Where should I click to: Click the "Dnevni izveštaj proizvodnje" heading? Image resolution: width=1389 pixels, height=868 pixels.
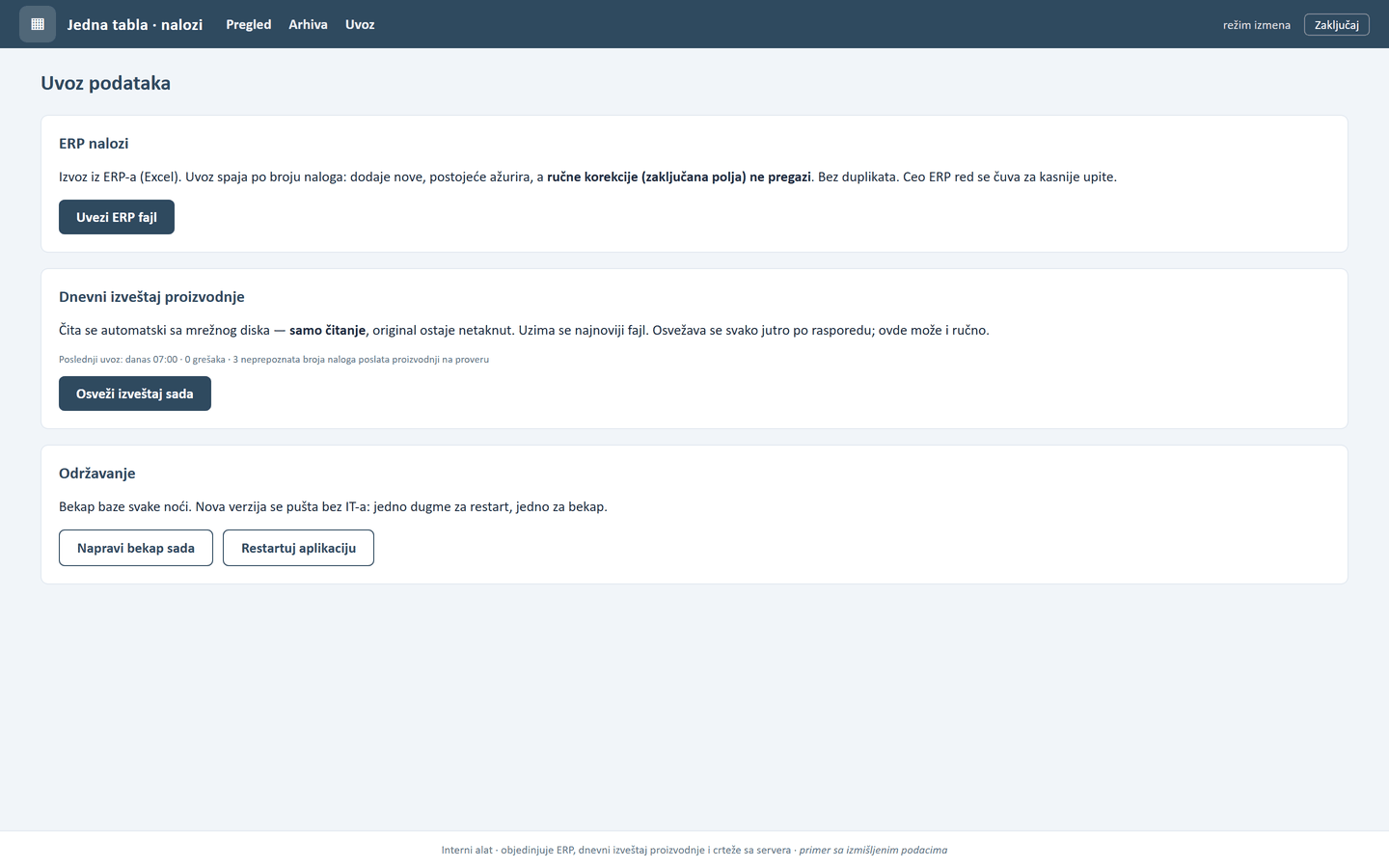[151, 296]
